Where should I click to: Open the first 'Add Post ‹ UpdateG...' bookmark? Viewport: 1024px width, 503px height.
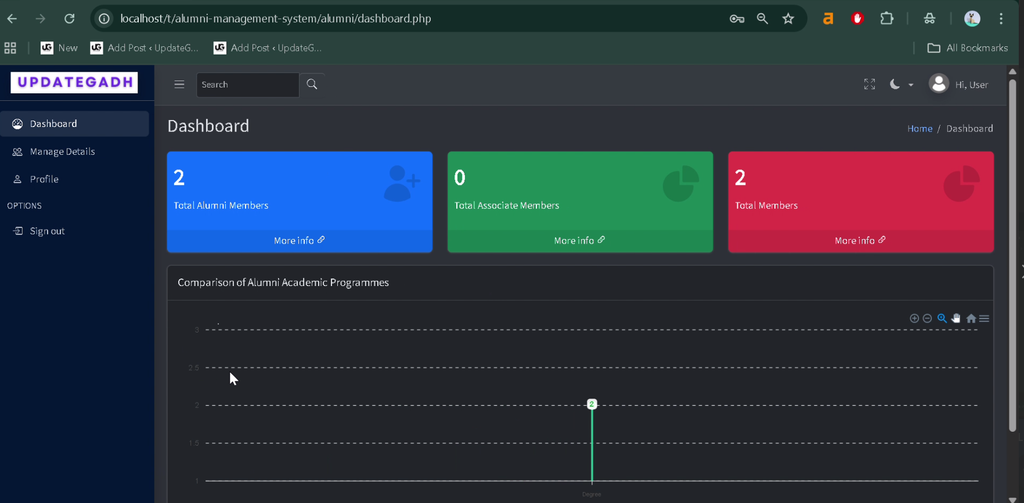pyautogui.click(x=144, y=48)
